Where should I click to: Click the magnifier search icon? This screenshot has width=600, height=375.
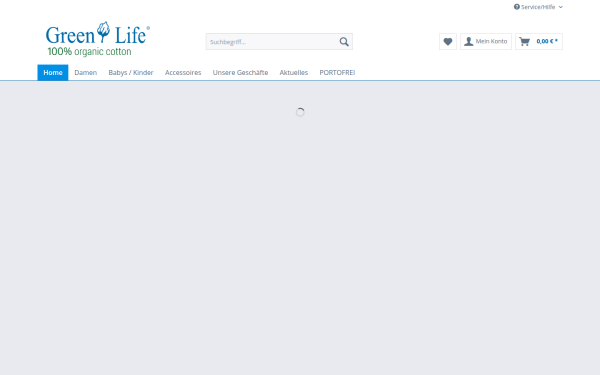(x=344, y=42)
